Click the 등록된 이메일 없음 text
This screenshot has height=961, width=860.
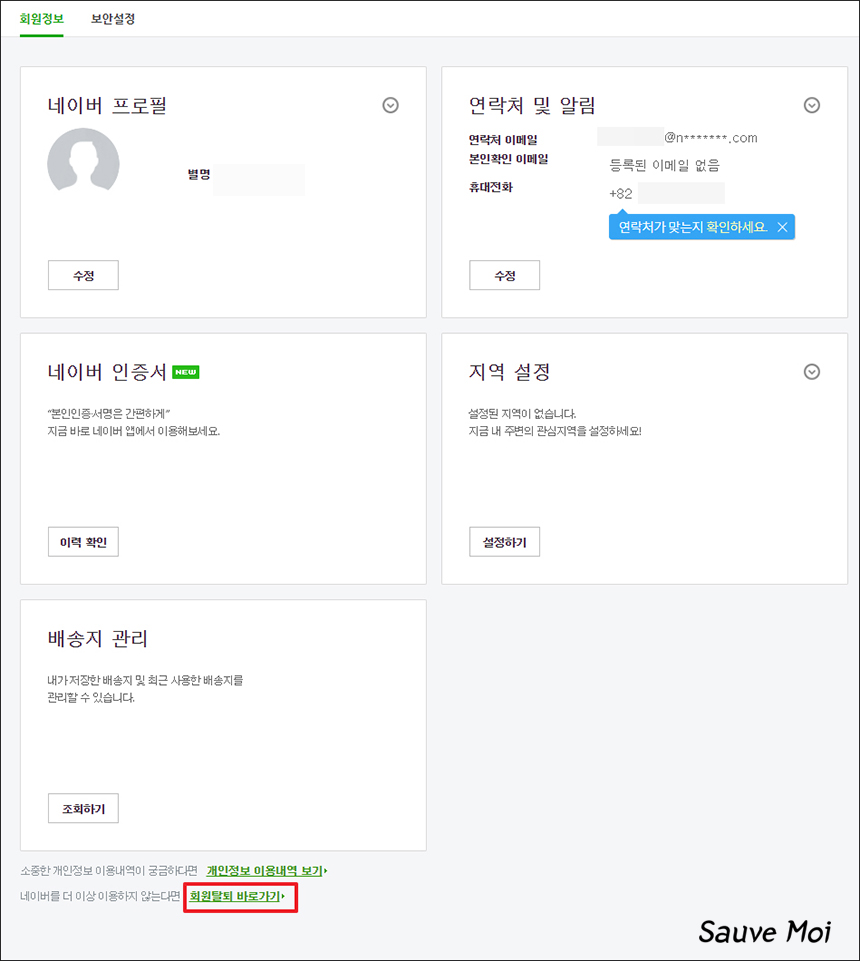[x=664, y=165]
